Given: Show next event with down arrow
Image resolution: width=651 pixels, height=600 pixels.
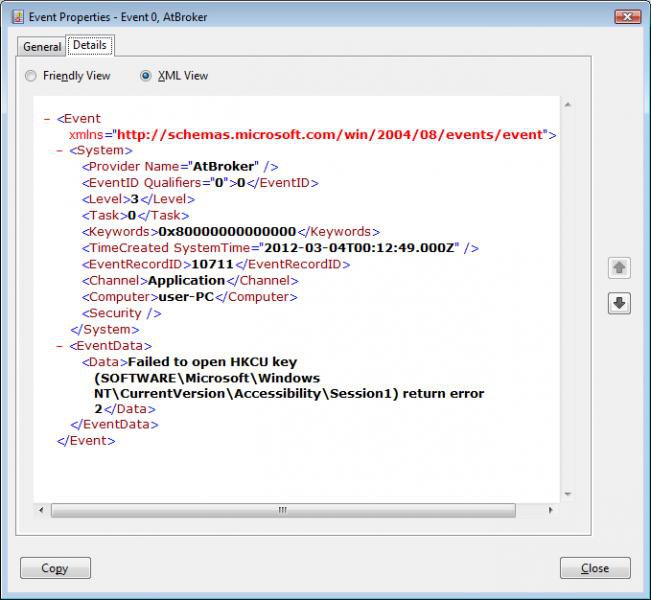Looking at the screenshot, I should click(x=619, y=303).
